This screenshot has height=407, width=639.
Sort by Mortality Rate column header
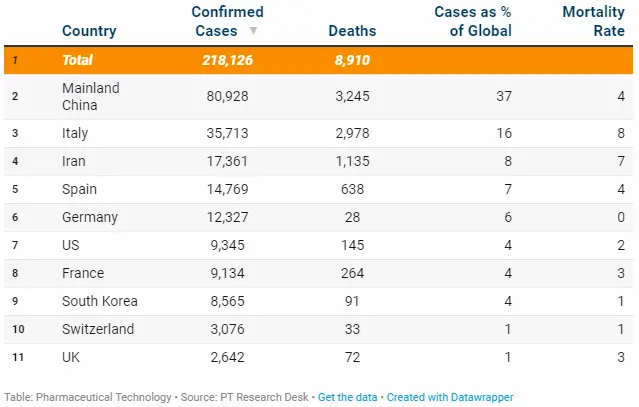(594, 21)
